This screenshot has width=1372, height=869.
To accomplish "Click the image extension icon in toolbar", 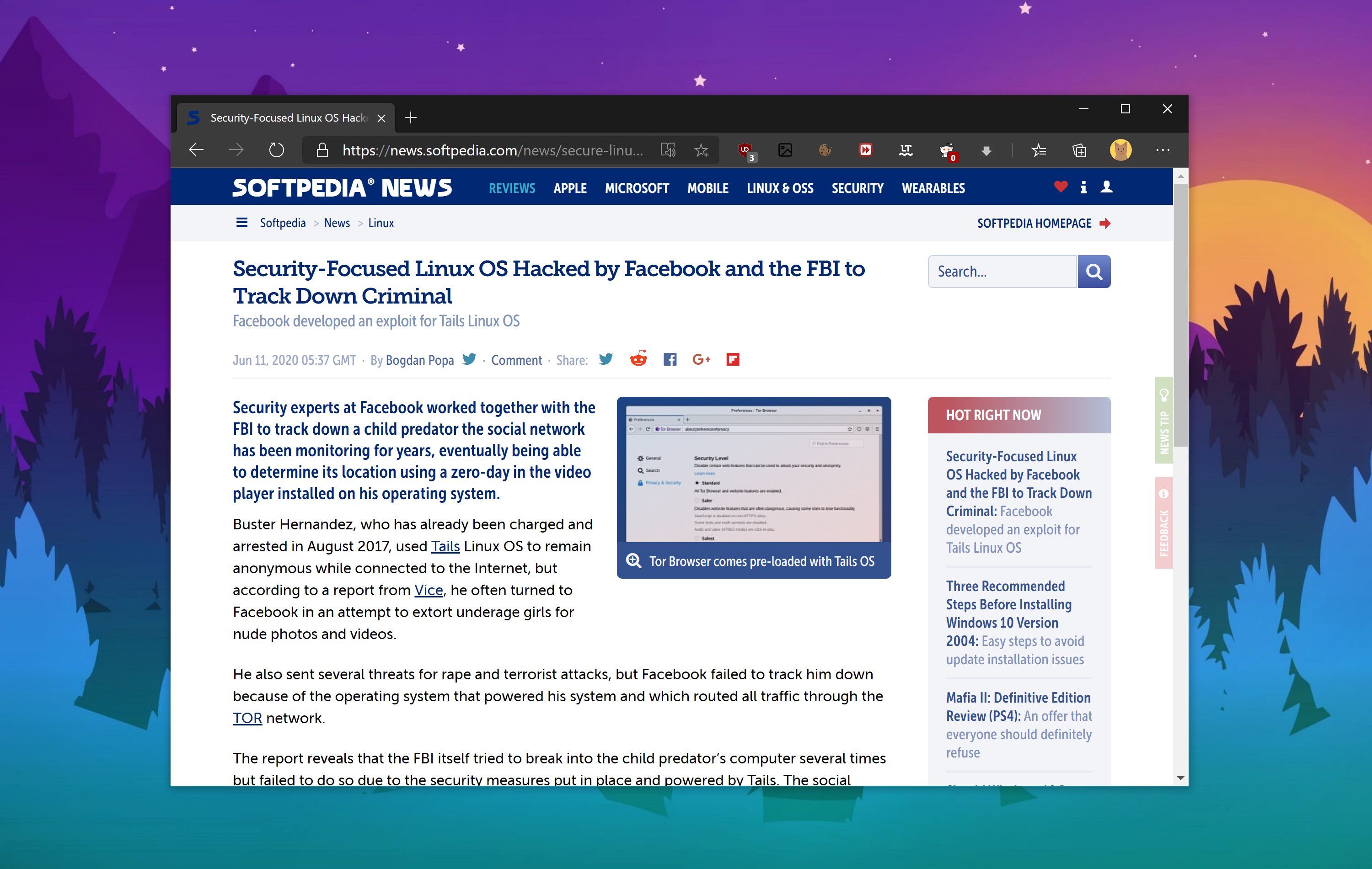I will pos(785,150).
